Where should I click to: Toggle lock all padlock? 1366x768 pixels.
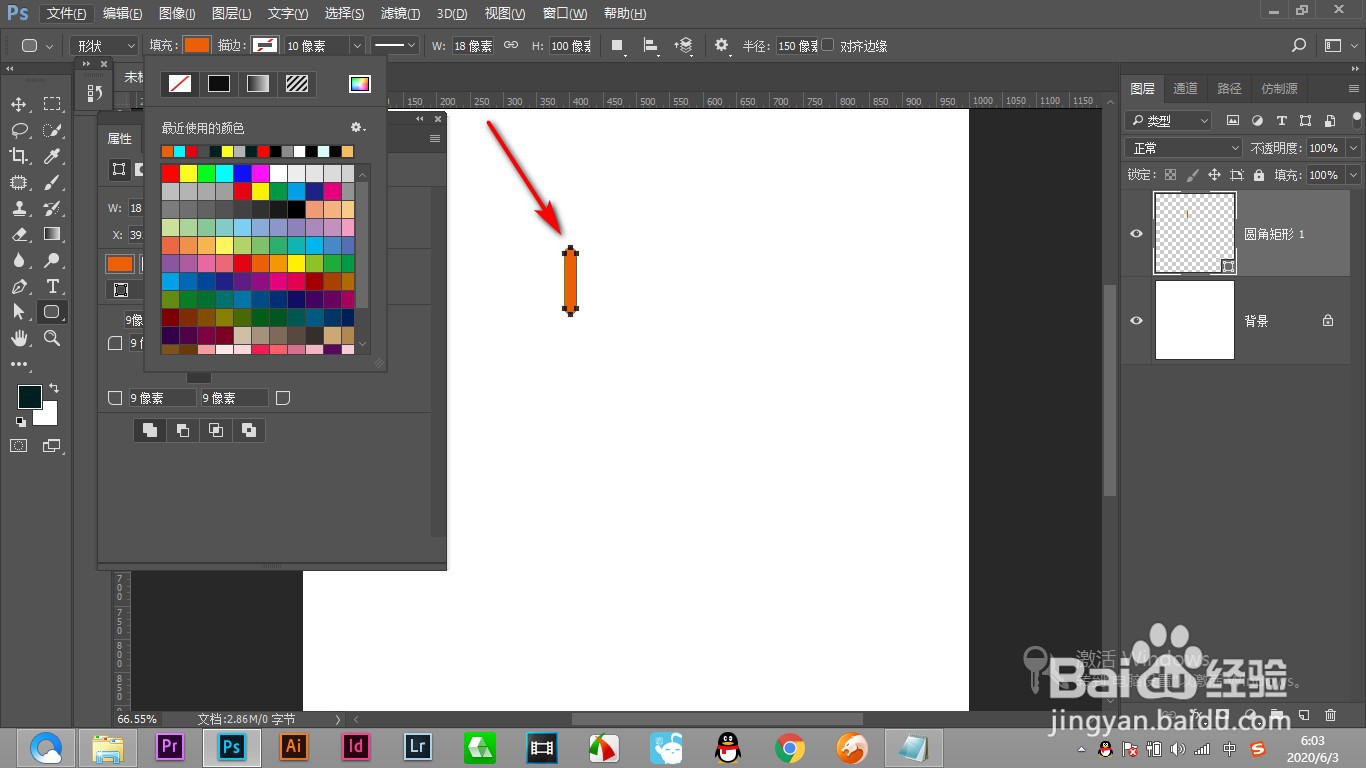point(1258,174)
